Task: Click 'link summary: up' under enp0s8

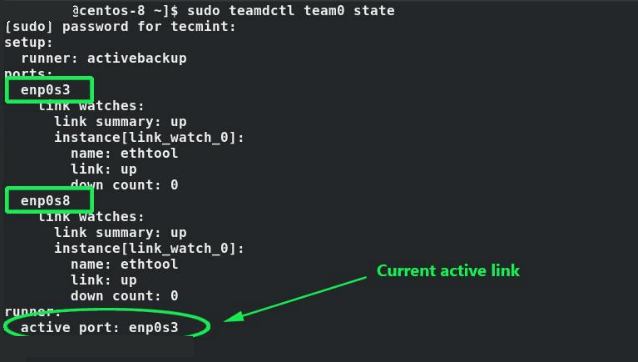Action: (x=120, y=233)
